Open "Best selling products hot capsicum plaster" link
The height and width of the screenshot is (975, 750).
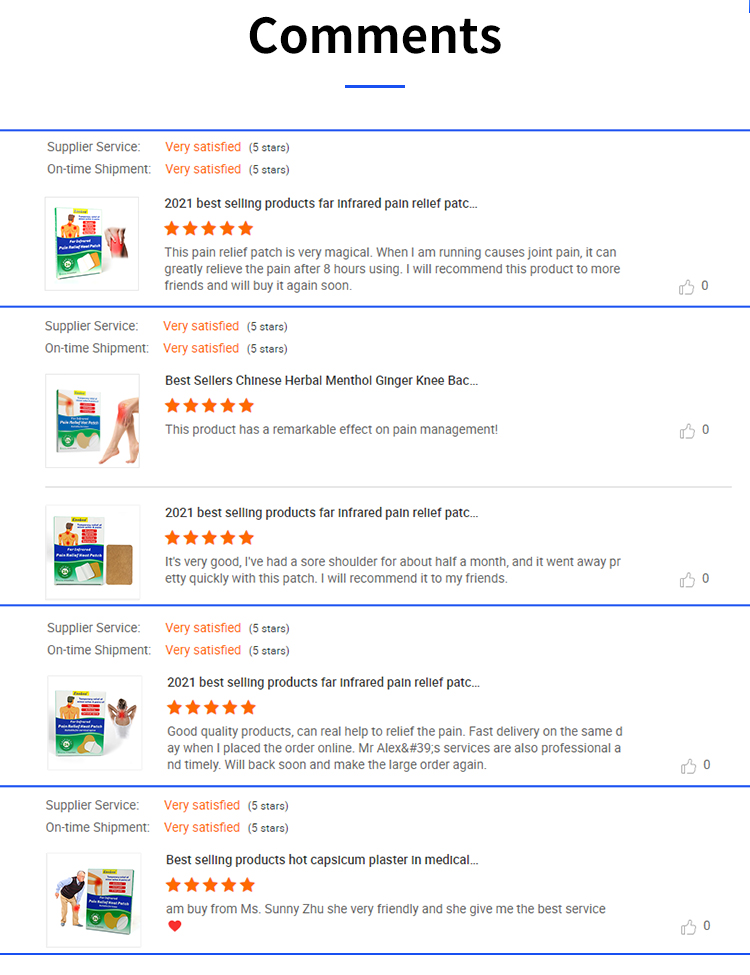click(x=321, y=860)
